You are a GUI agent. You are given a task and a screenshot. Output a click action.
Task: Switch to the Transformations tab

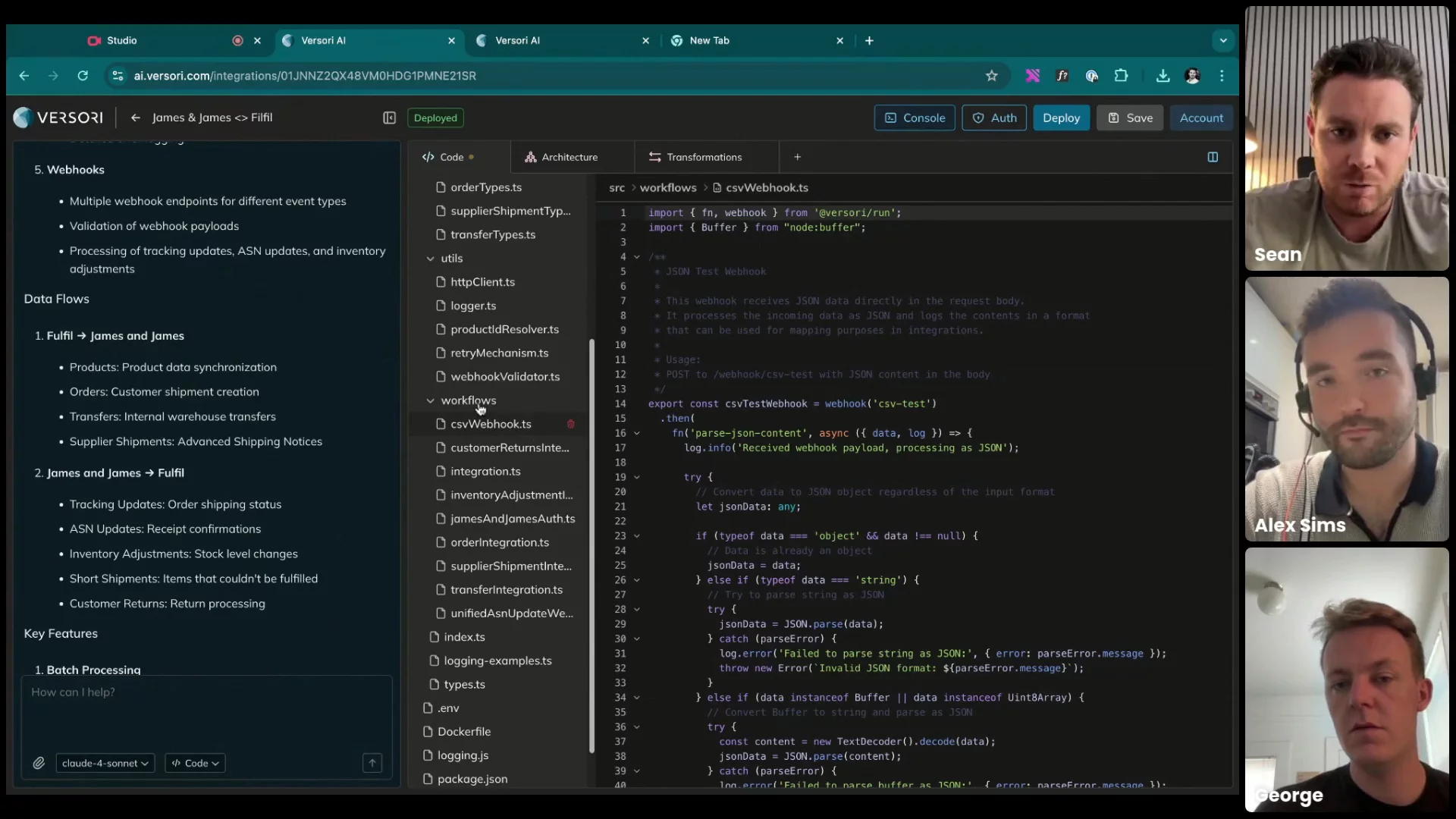tap(695, 157)
